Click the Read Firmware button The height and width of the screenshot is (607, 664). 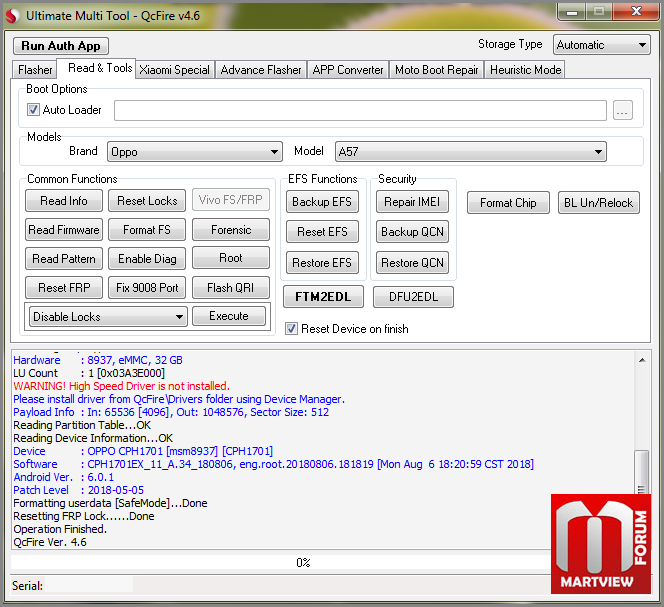[64, 230]
